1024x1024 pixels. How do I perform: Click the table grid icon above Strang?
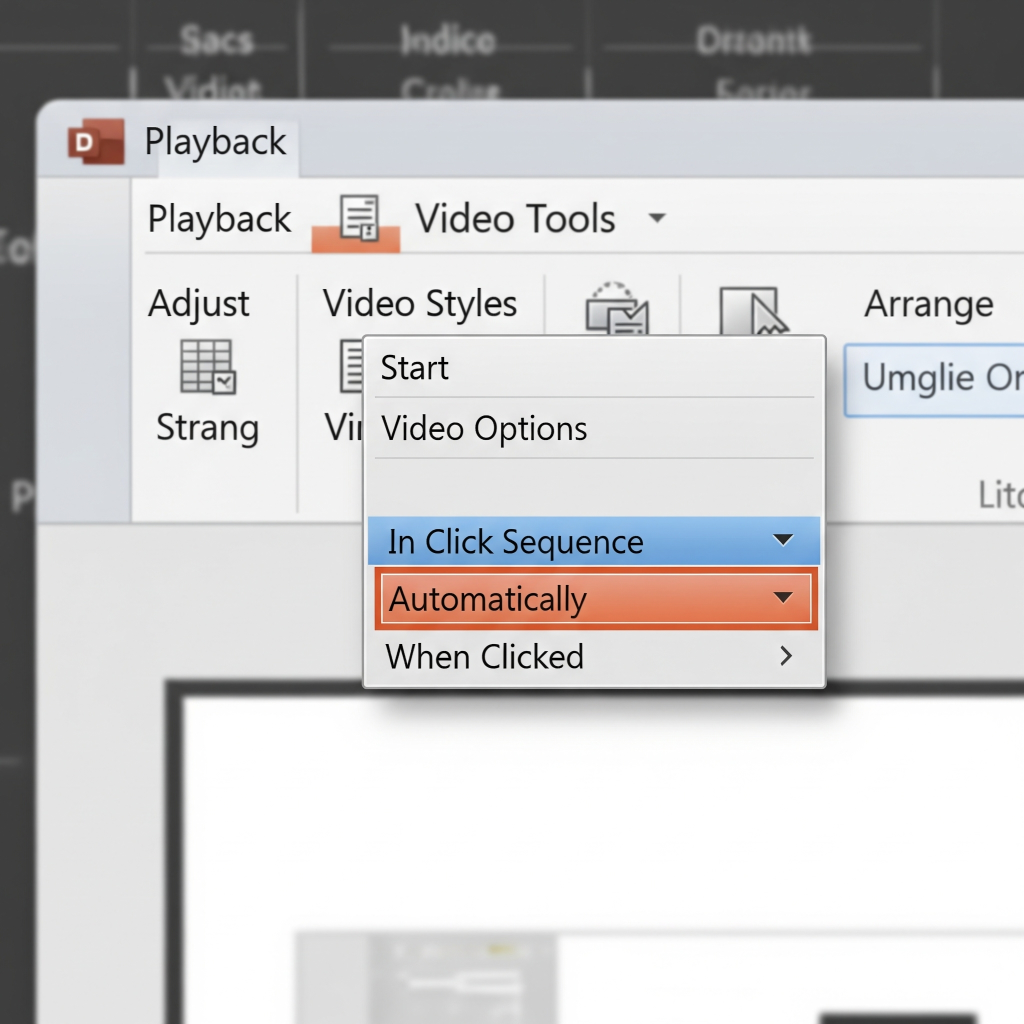point(207,366)
